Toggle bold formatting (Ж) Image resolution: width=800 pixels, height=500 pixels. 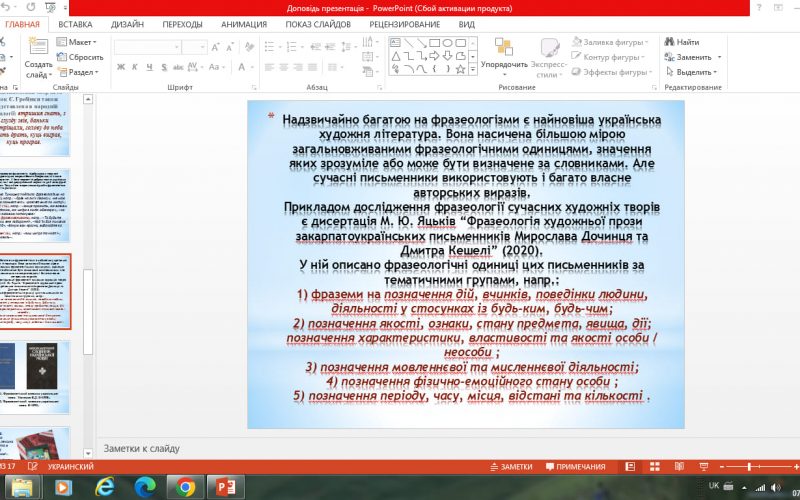coord(119,67)
